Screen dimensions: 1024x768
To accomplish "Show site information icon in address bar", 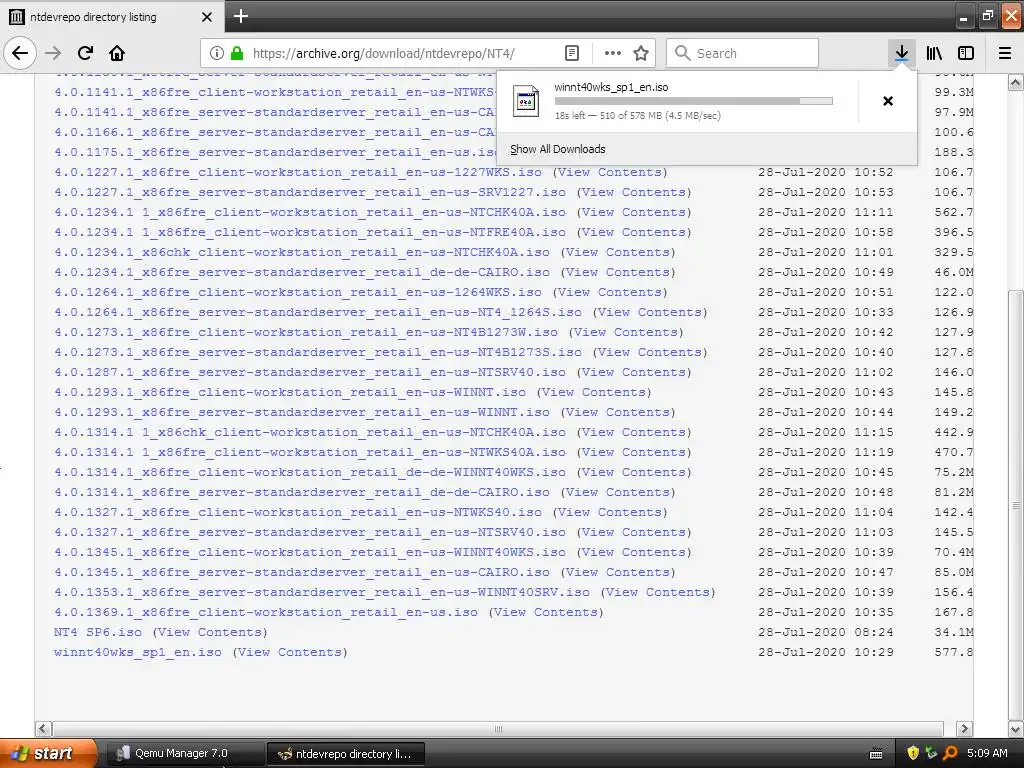I will click(x=217, y=53).
